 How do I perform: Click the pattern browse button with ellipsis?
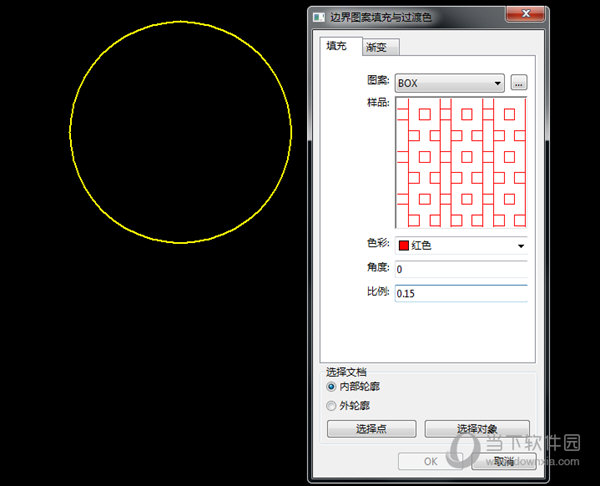(518, 83)
